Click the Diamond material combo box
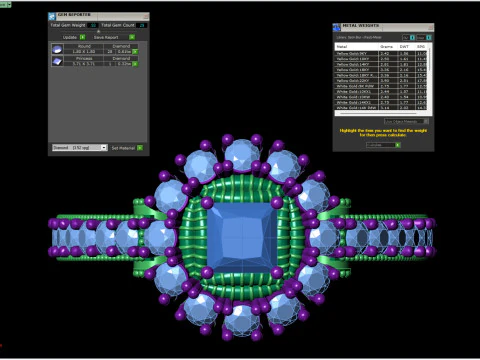 point(79,148)
